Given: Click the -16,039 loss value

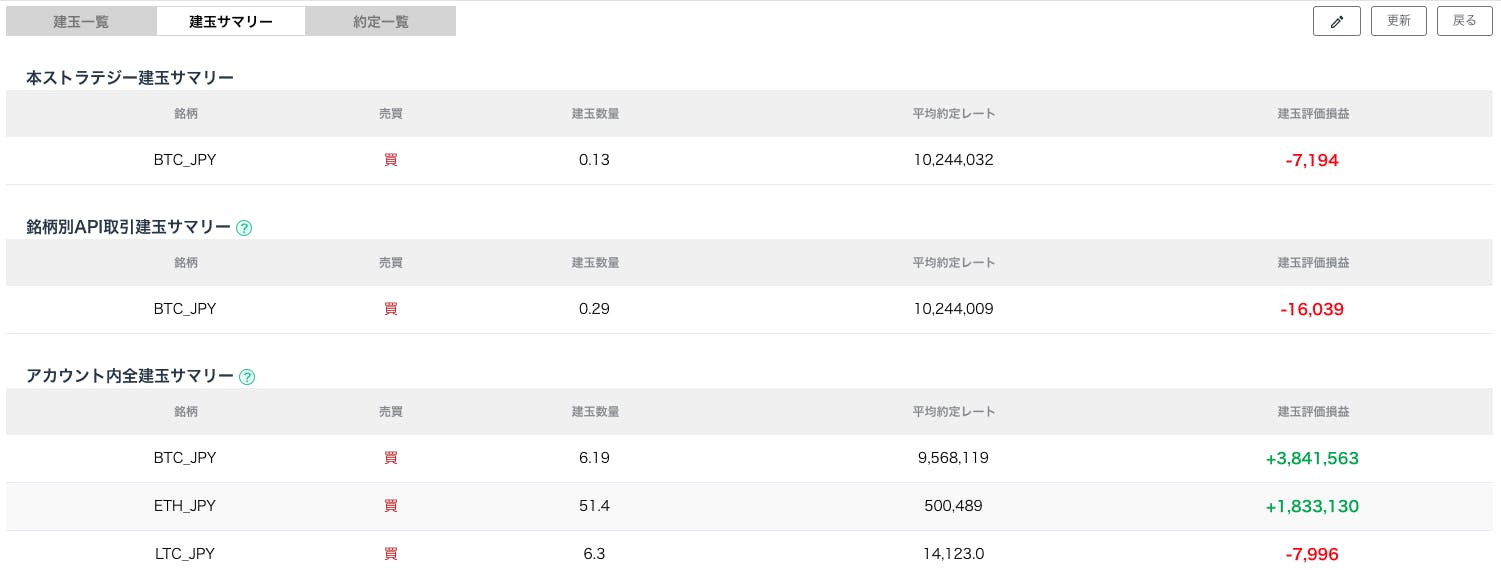Looking at the screenshot, I should point(1312,309).
